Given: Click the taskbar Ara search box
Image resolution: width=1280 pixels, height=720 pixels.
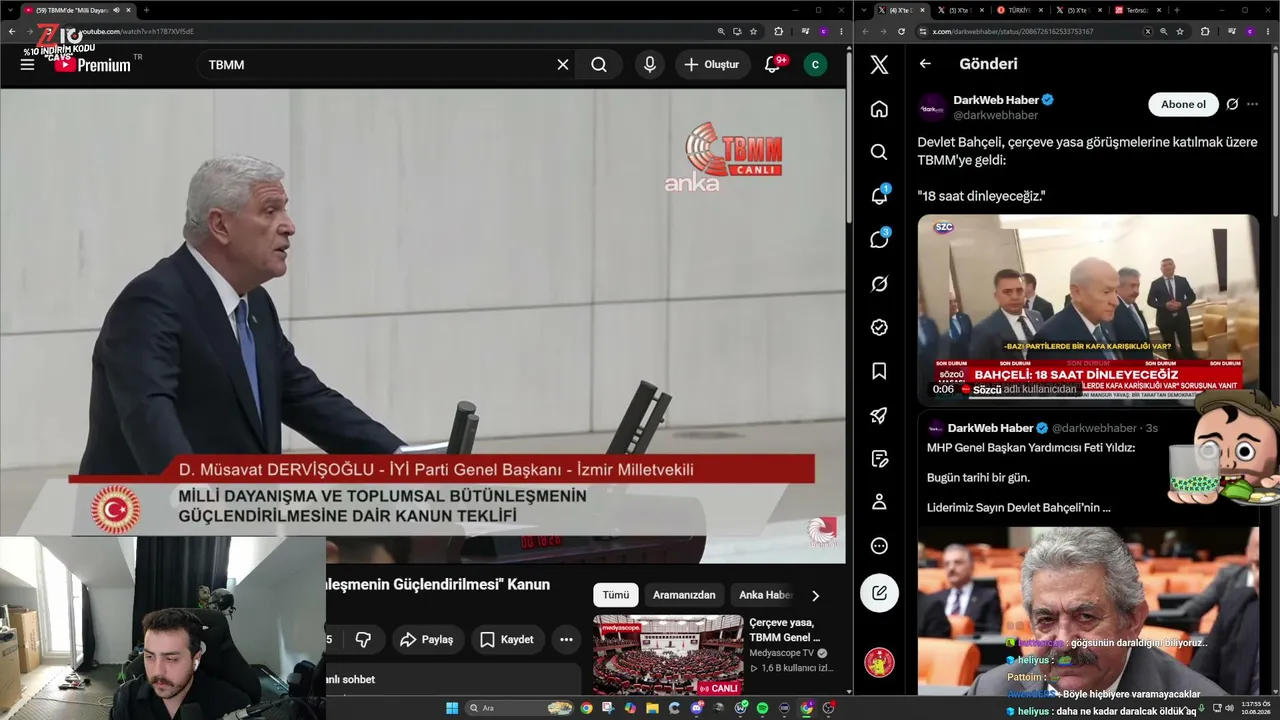Looking at the screenshot, I should (x=521, y=708).
